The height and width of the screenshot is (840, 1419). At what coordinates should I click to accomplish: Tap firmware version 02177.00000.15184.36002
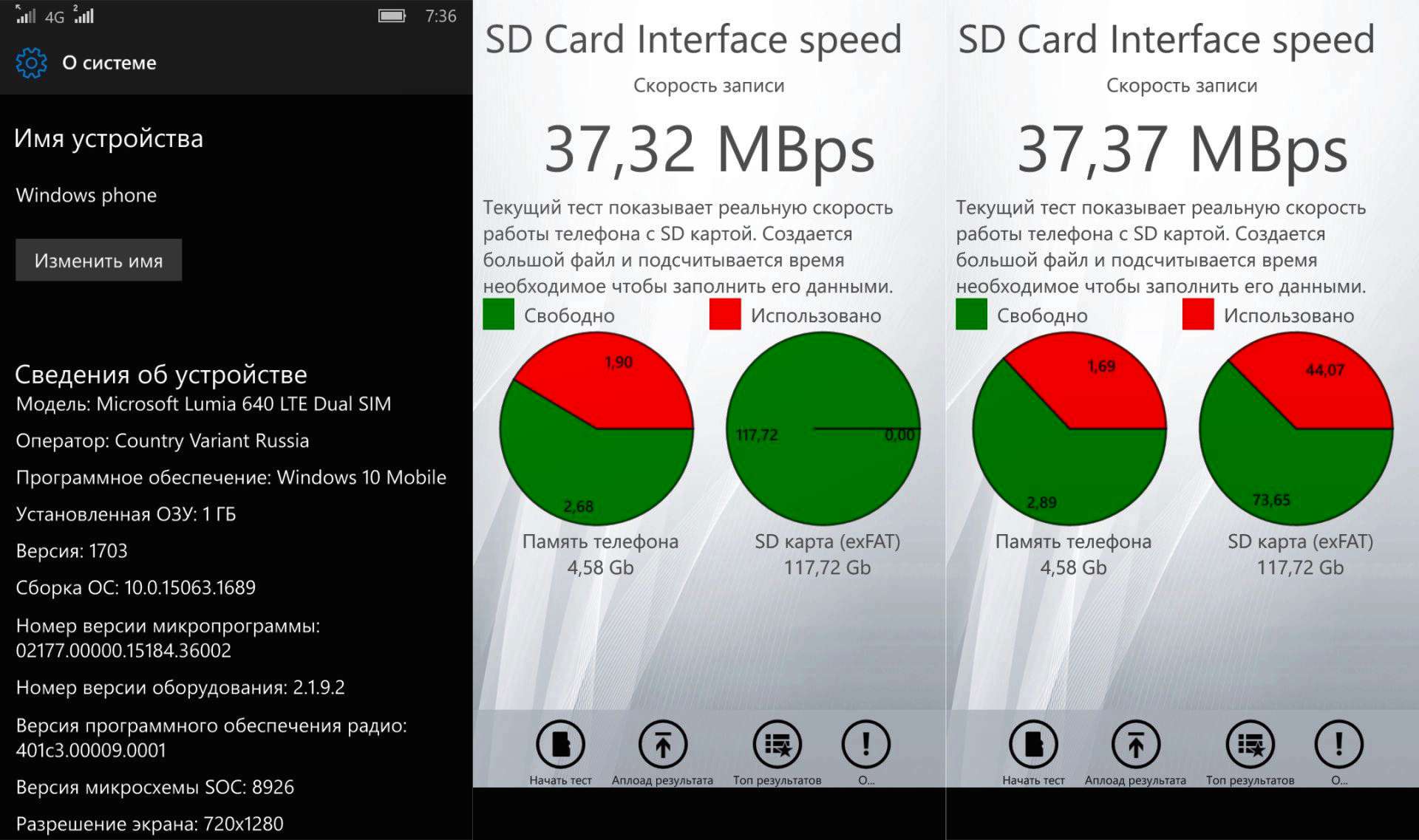coord(123,650)
